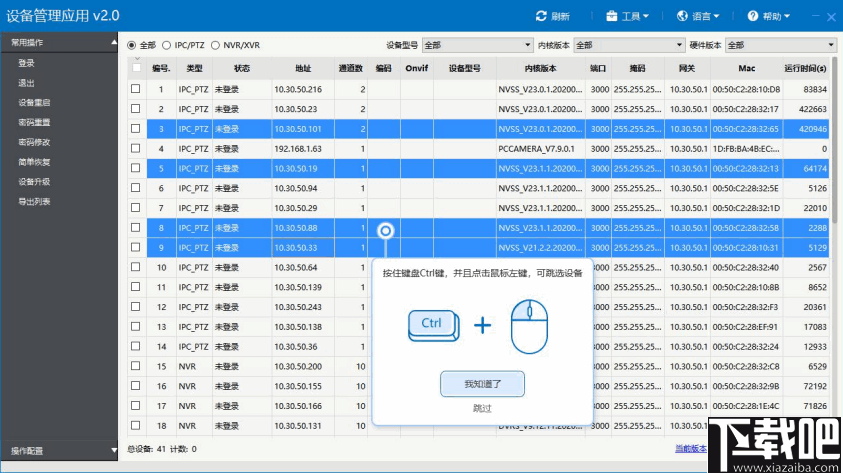Image resolution: width=843 pixels, height=473 pixels.
Task: Choose 密码重置 in the sidebar
Action: click(x=34, y=123)
